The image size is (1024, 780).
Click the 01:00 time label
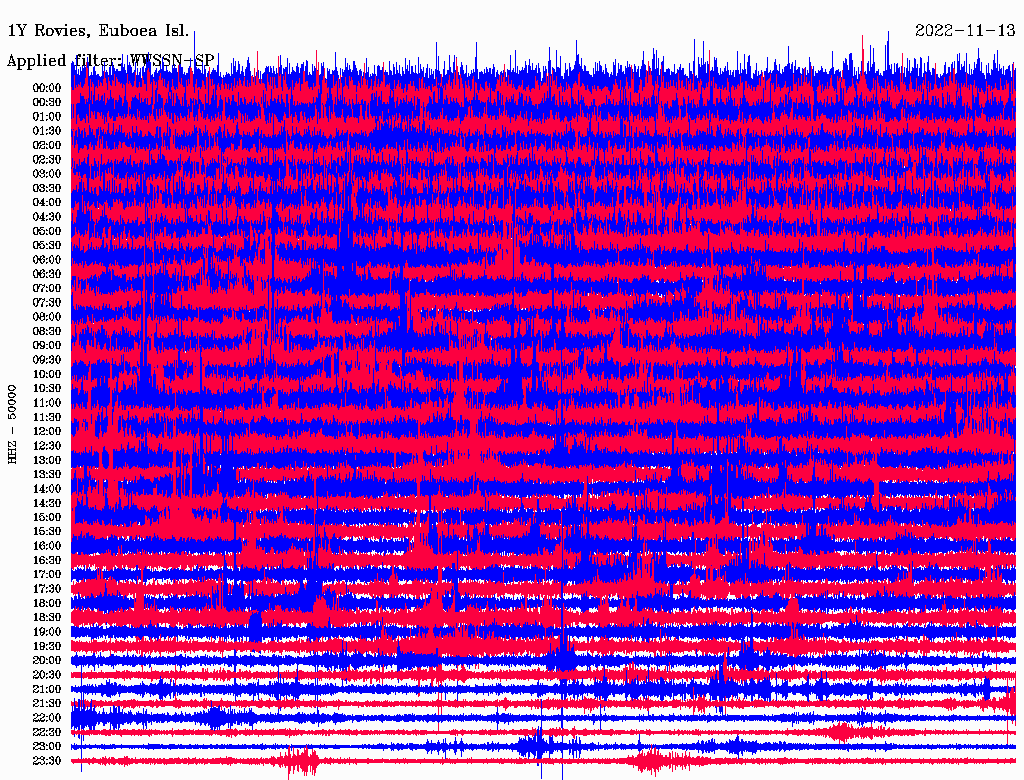point(47,116)
